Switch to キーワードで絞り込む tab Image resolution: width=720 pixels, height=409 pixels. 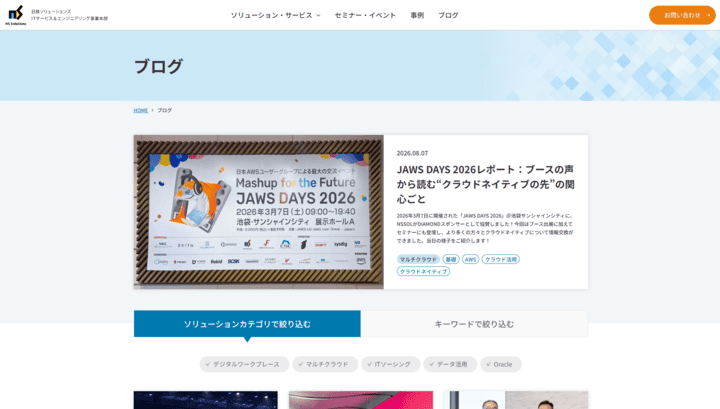474,324
